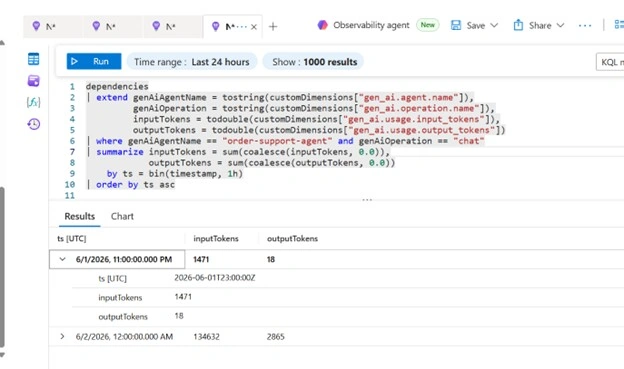Select the 6/2/2026, 12:00:00.000 AM cell
This screenshot has width=624, height=369.
click(x=124, y=336)
